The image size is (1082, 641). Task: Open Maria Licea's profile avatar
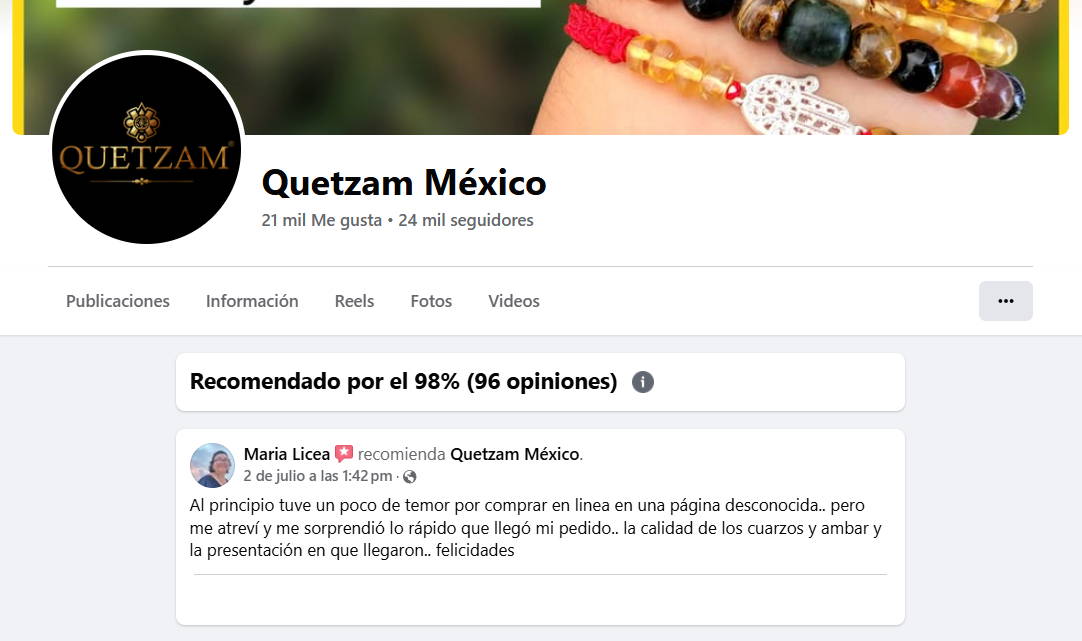tap(213, 465)
